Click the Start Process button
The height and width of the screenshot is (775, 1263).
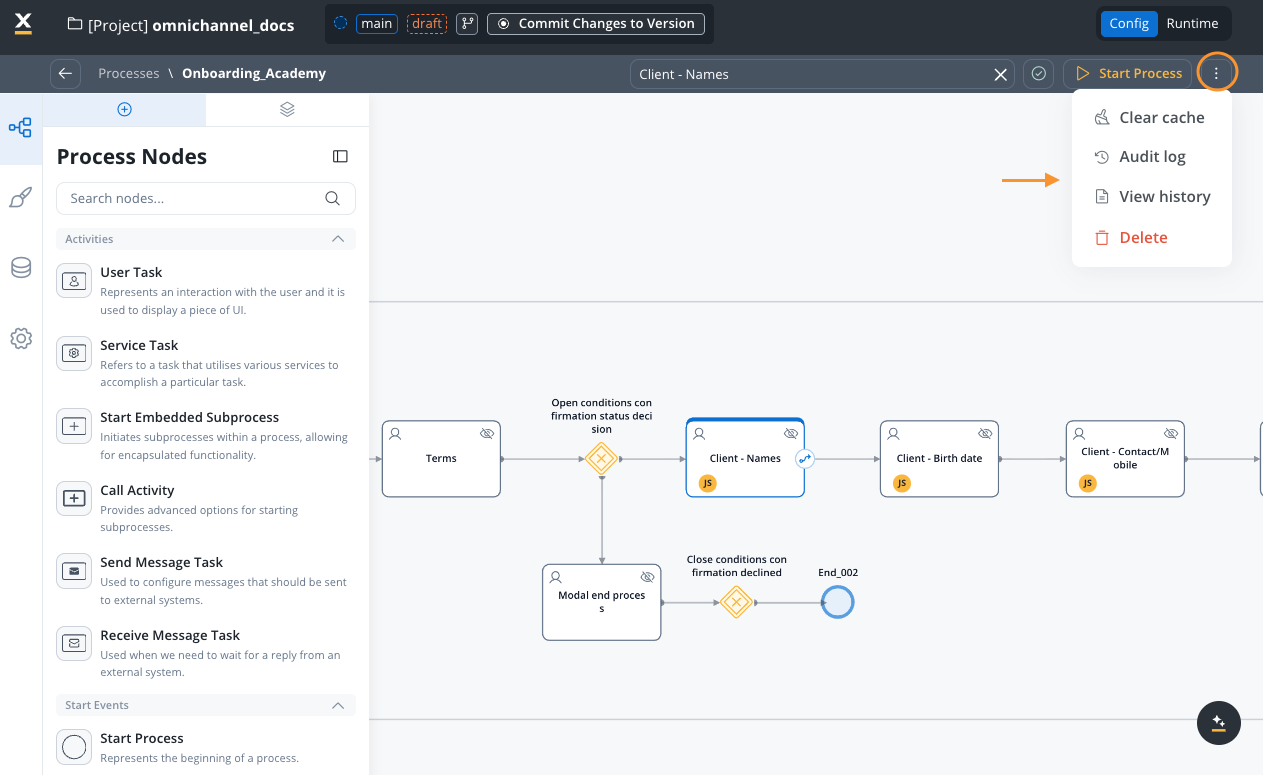coord(1127,74)
